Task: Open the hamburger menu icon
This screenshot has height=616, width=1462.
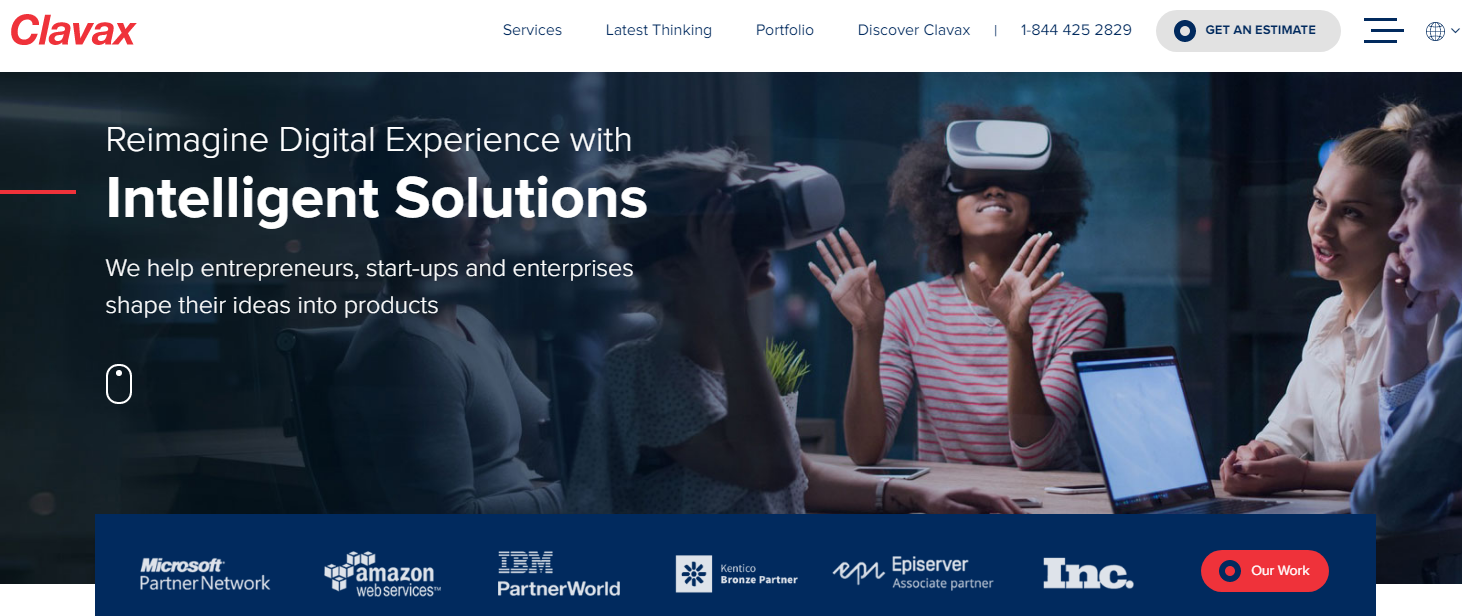Action: pos(1384,30)
